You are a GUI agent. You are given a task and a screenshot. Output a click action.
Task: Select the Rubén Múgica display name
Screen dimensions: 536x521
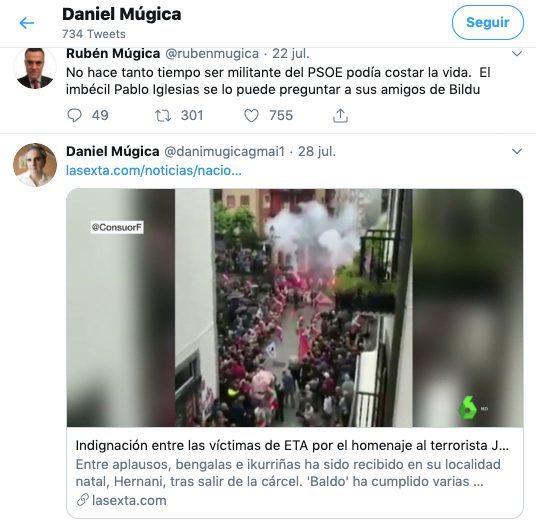click(113, 53)
